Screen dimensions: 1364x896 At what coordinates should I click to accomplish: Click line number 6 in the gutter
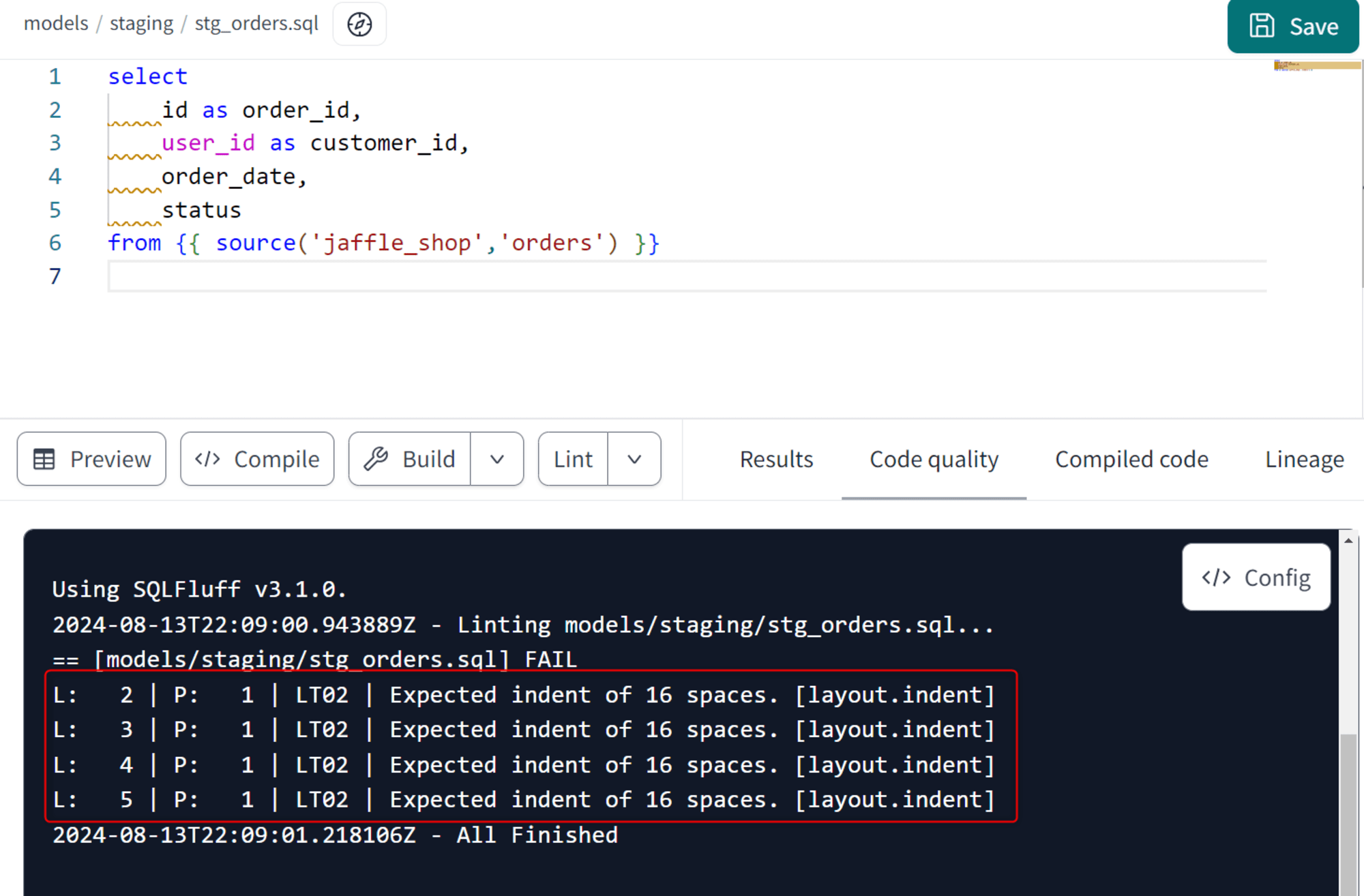55,243
